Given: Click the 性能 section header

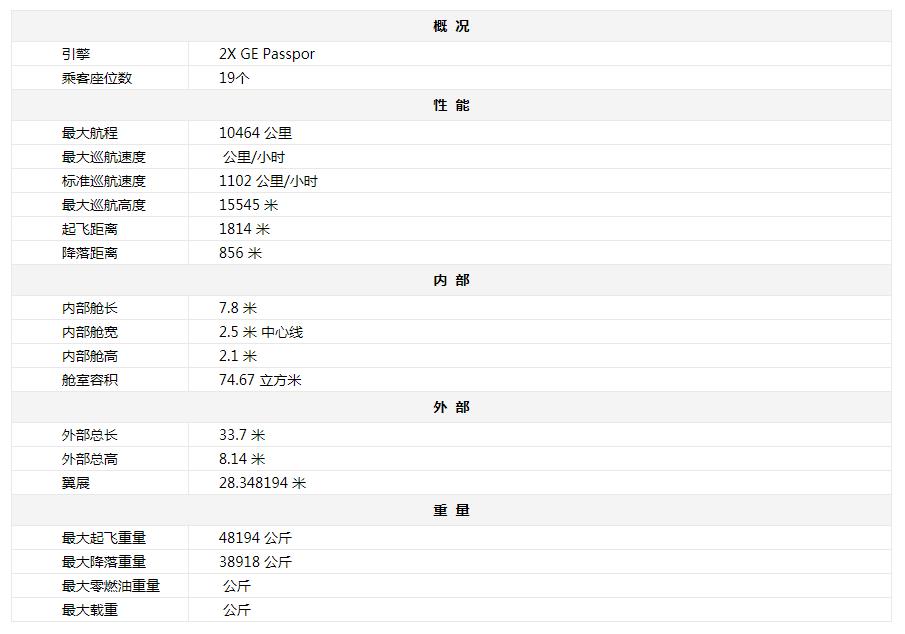Looking at the screenshot, I should 451,105.
